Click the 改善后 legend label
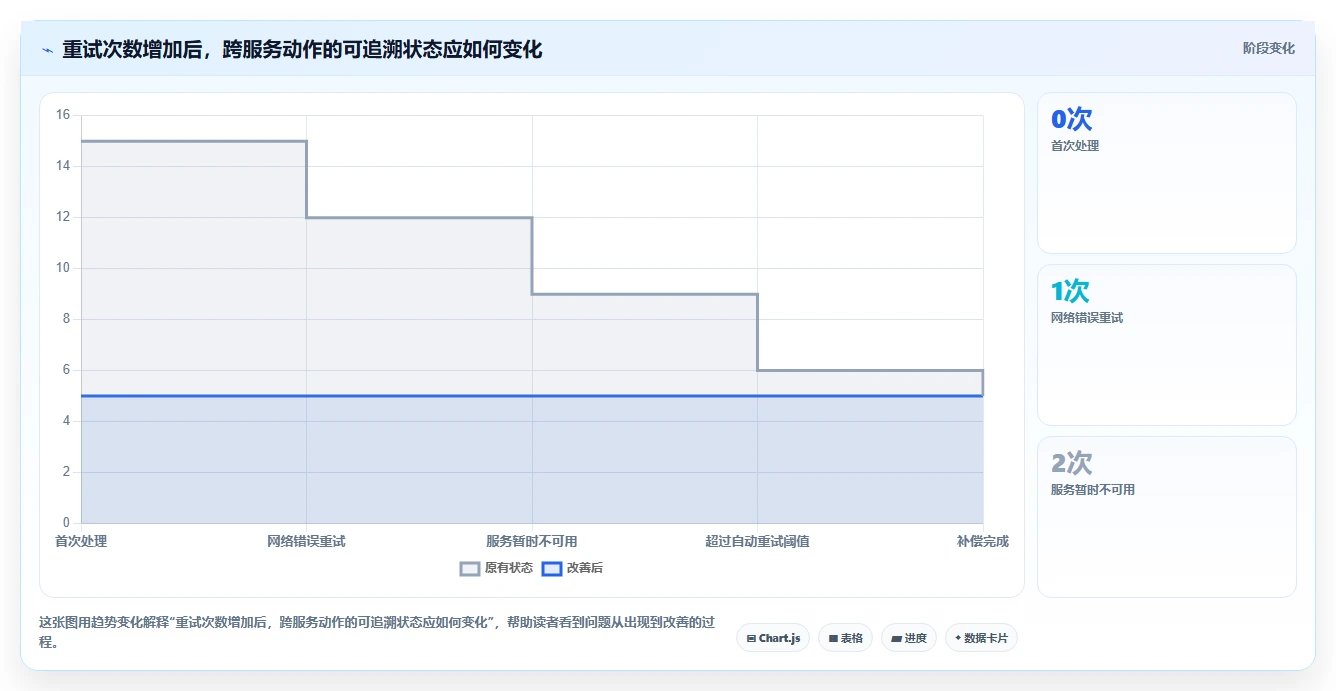 (585, 568)
